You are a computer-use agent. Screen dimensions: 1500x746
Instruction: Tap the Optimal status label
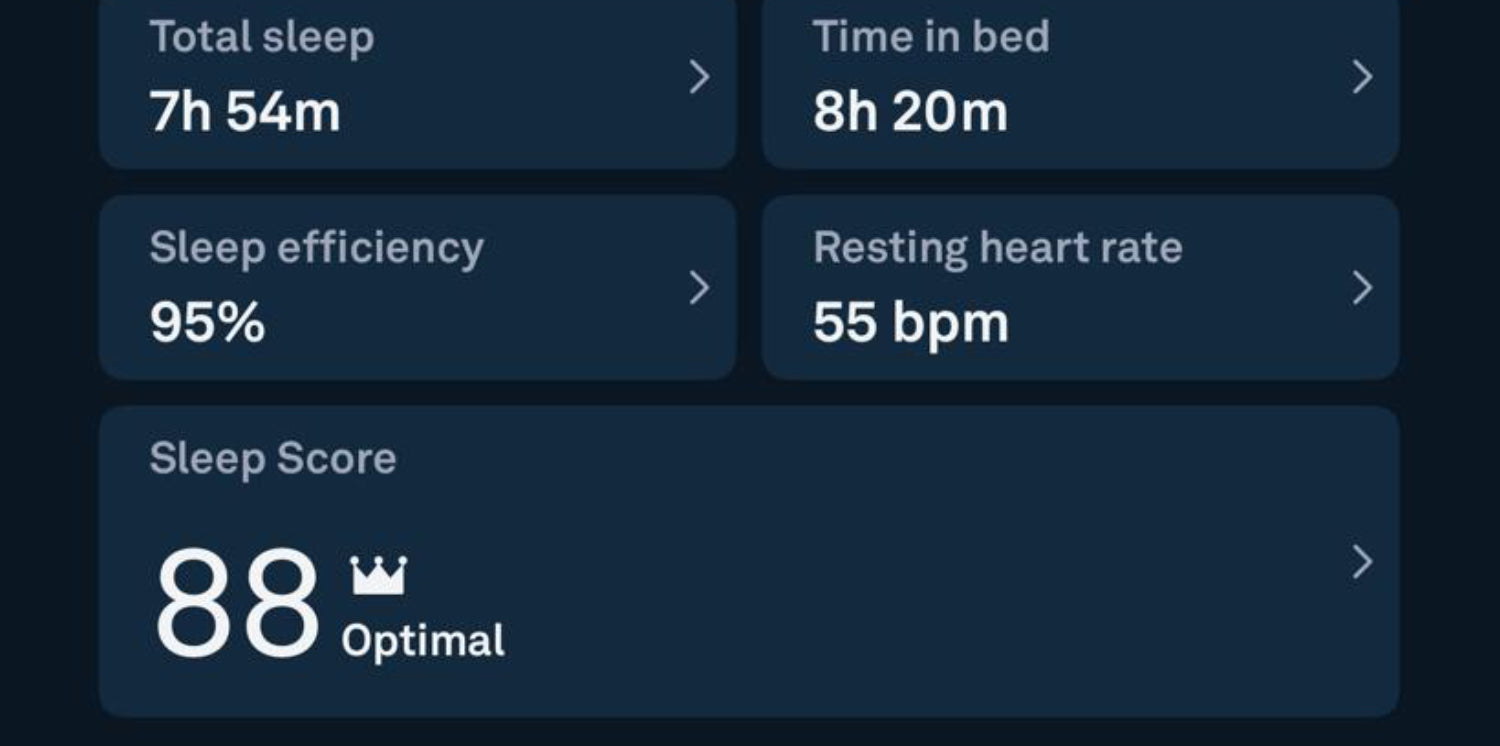pos(423,641)
